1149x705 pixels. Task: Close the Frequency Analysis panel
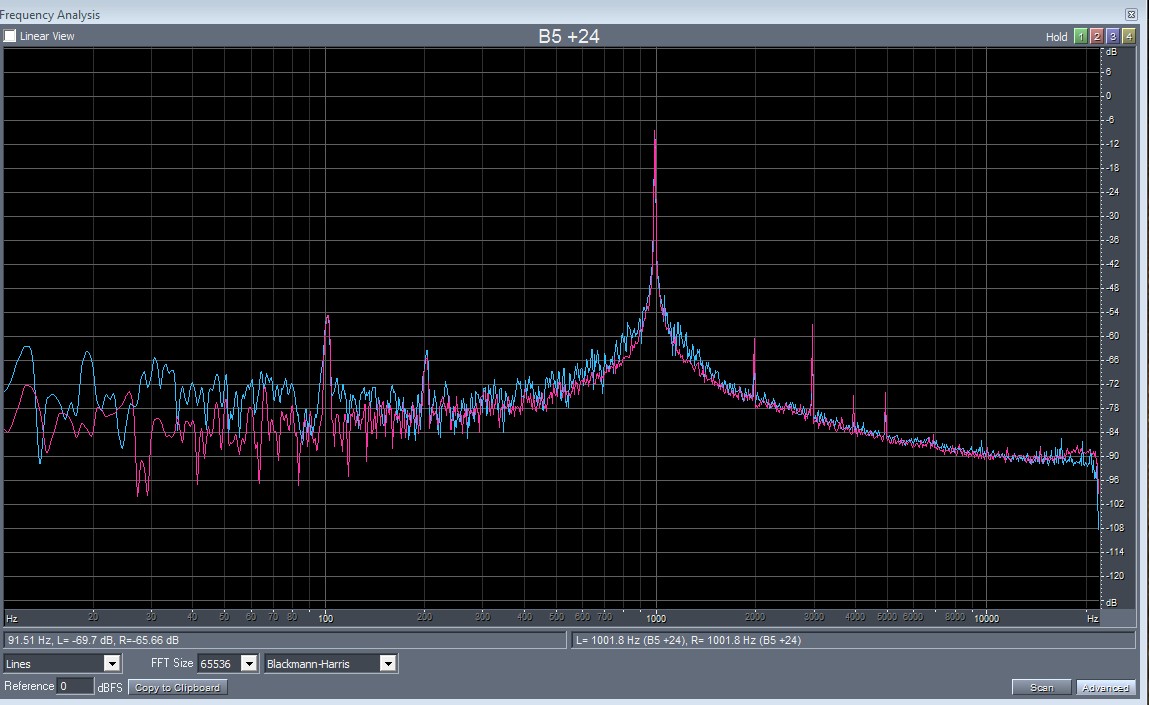[1131, 15]
